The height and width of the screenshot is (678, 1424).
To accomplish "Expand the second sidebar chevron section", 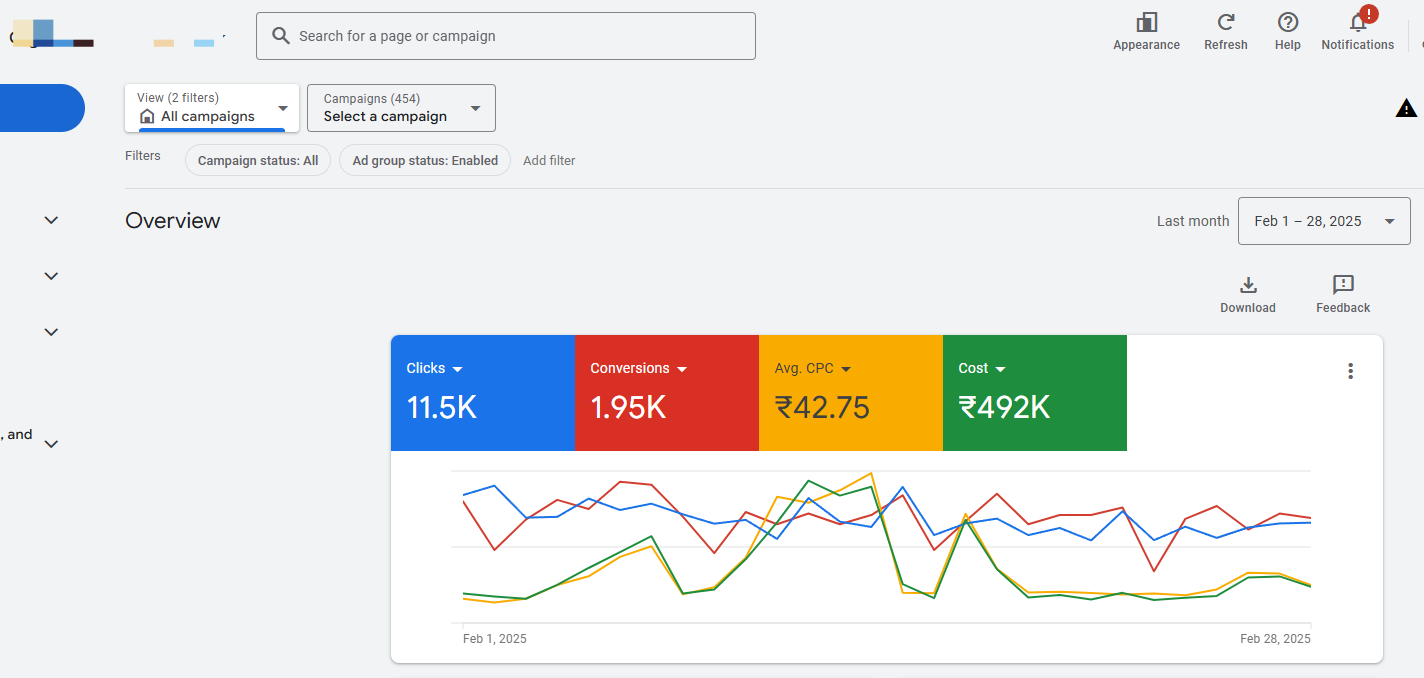I will pos(51,276).
